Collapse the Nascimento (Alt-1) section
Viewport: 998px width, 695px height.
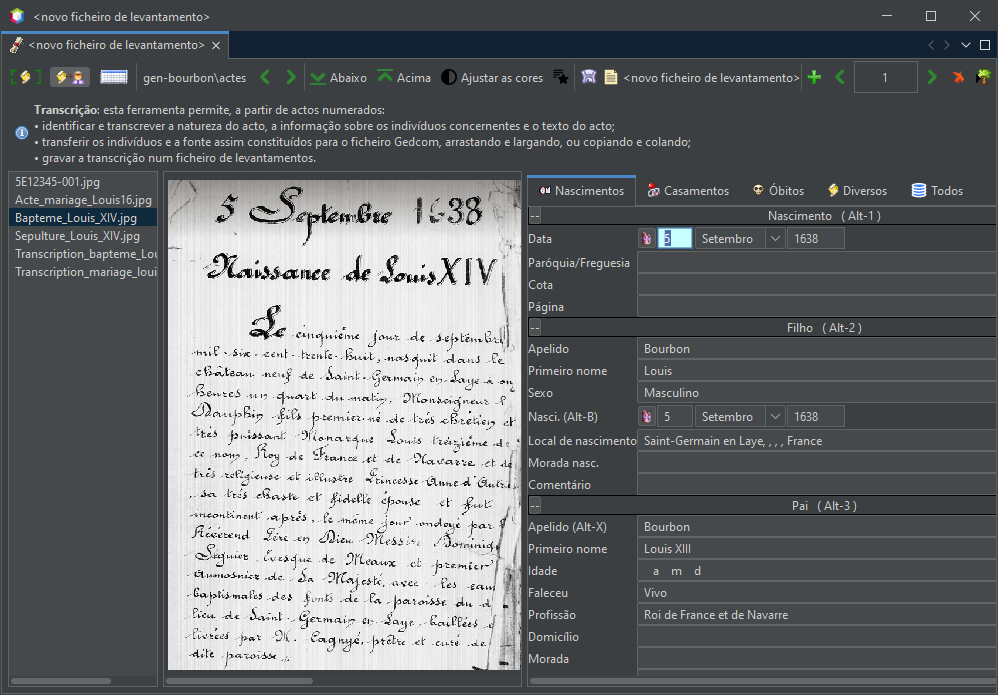click(x=535, y=216)
